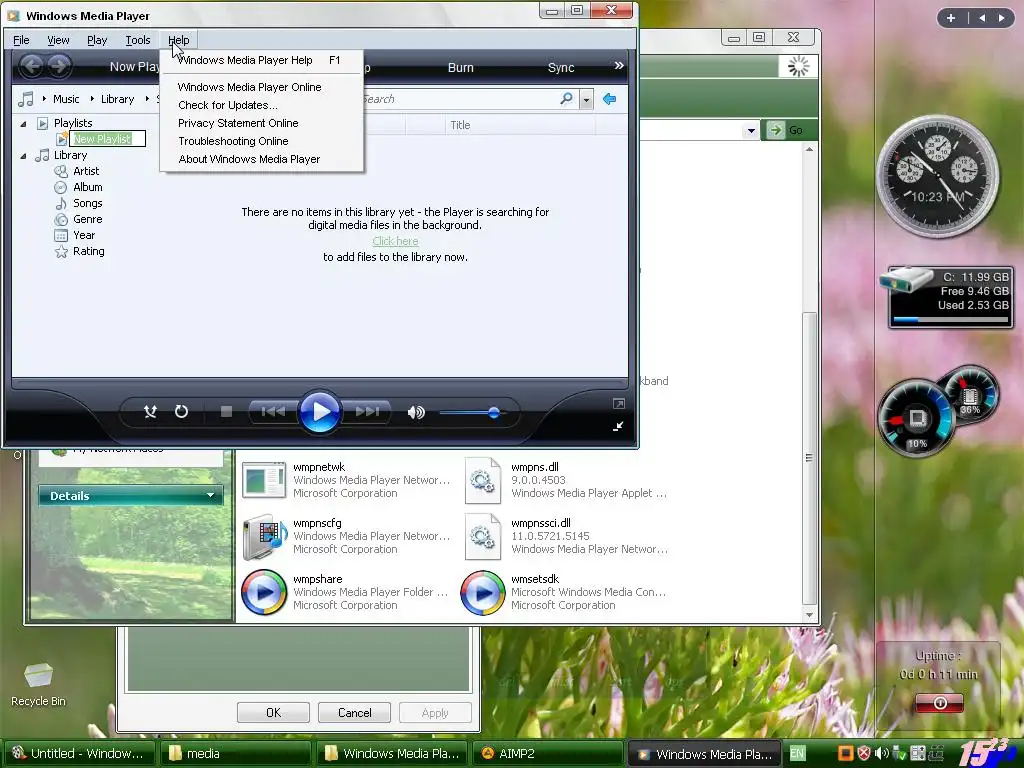Click into the Search box

pos(460,99)
